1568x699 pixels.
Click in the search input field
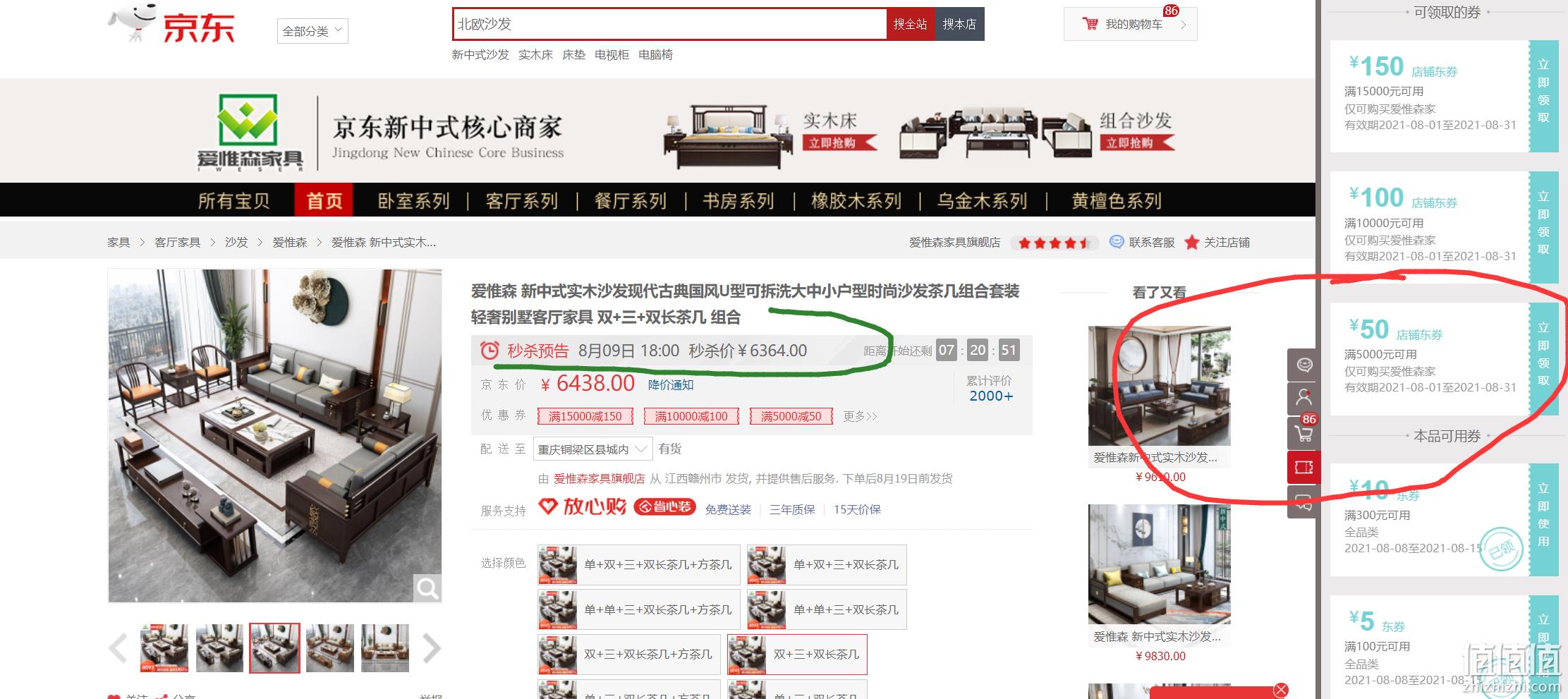tap(669, 24)
